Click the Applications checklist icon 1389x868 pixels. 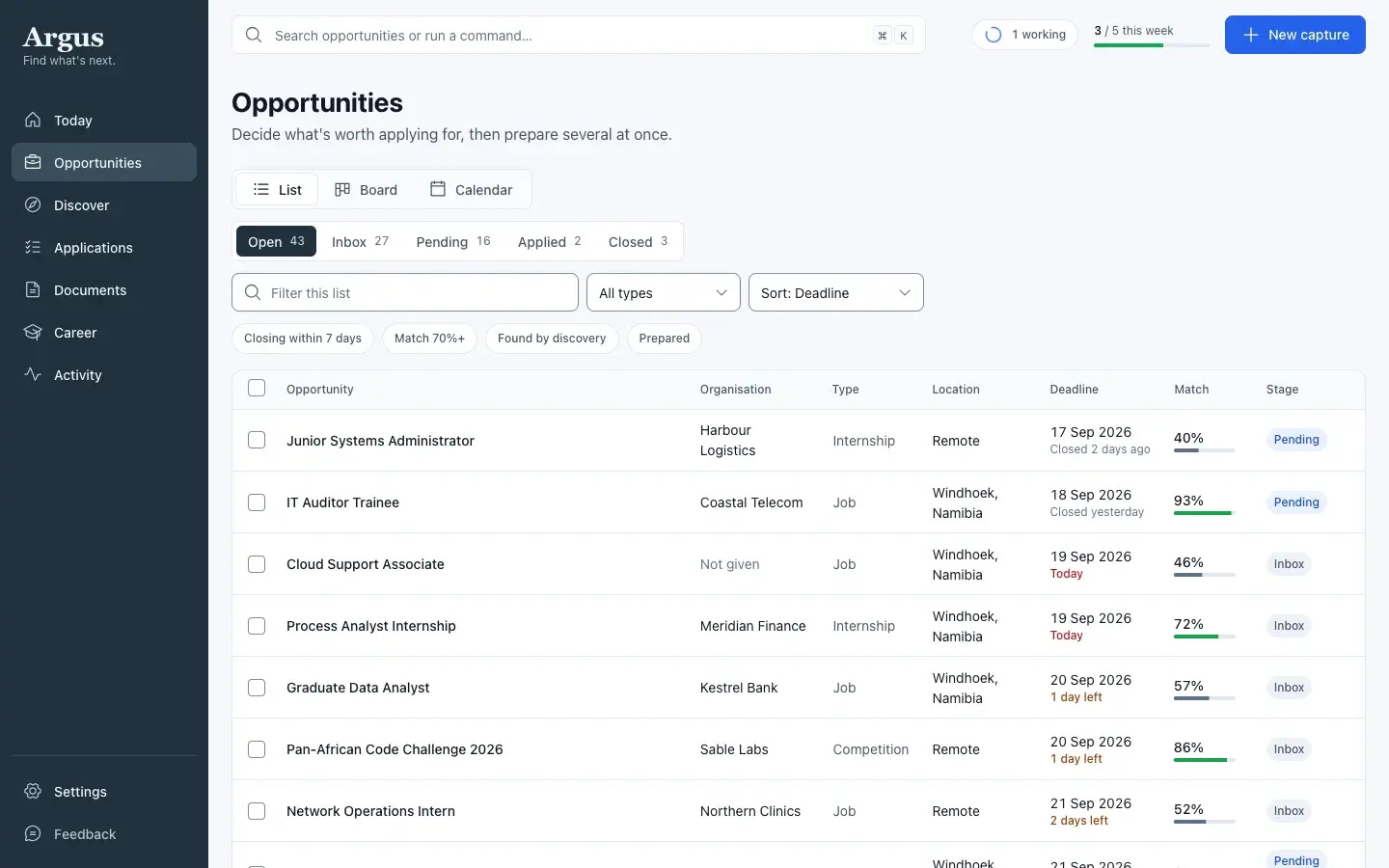point(33,247)
